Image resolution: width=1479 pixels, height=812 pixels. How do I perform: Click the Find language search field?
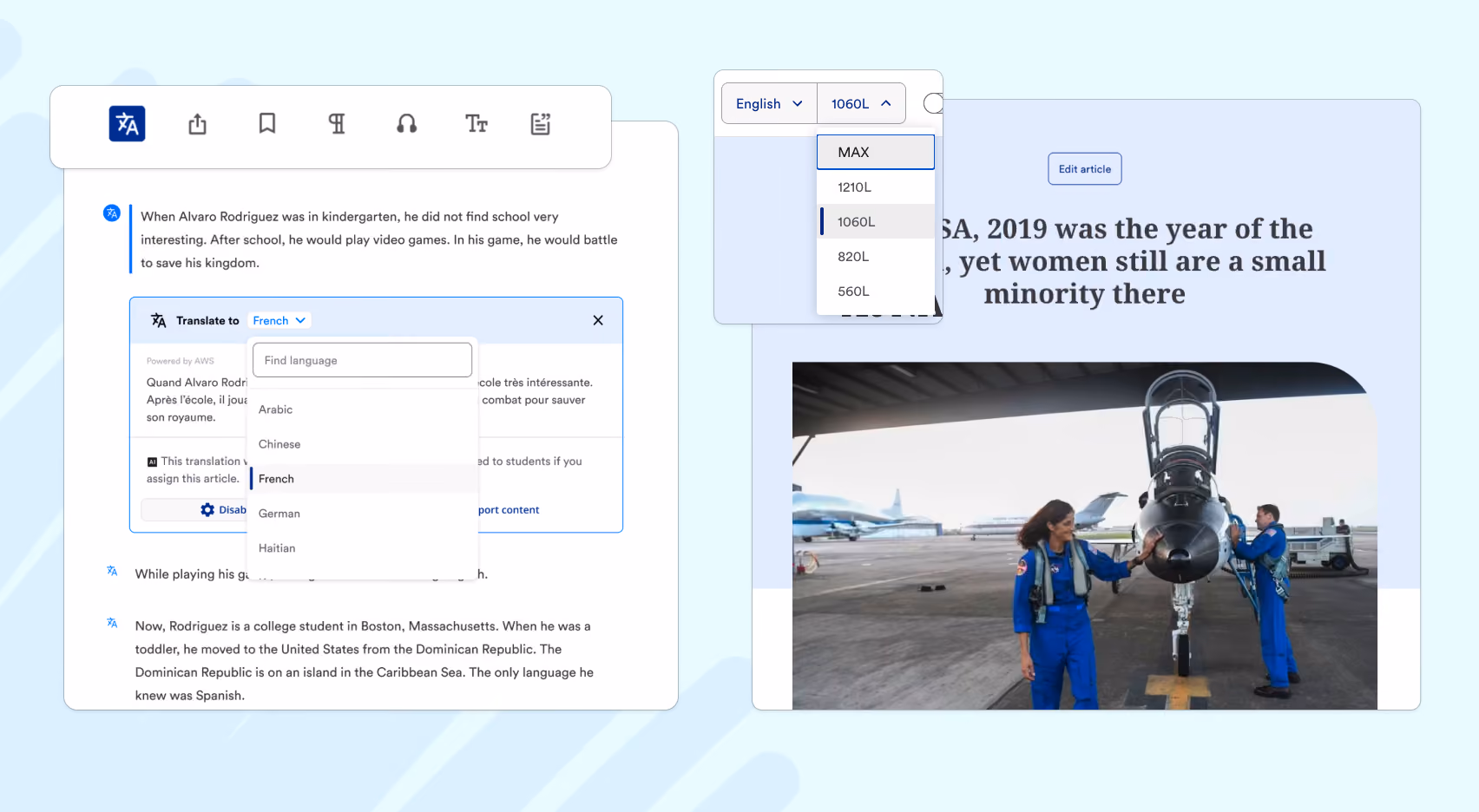(362, 360)
